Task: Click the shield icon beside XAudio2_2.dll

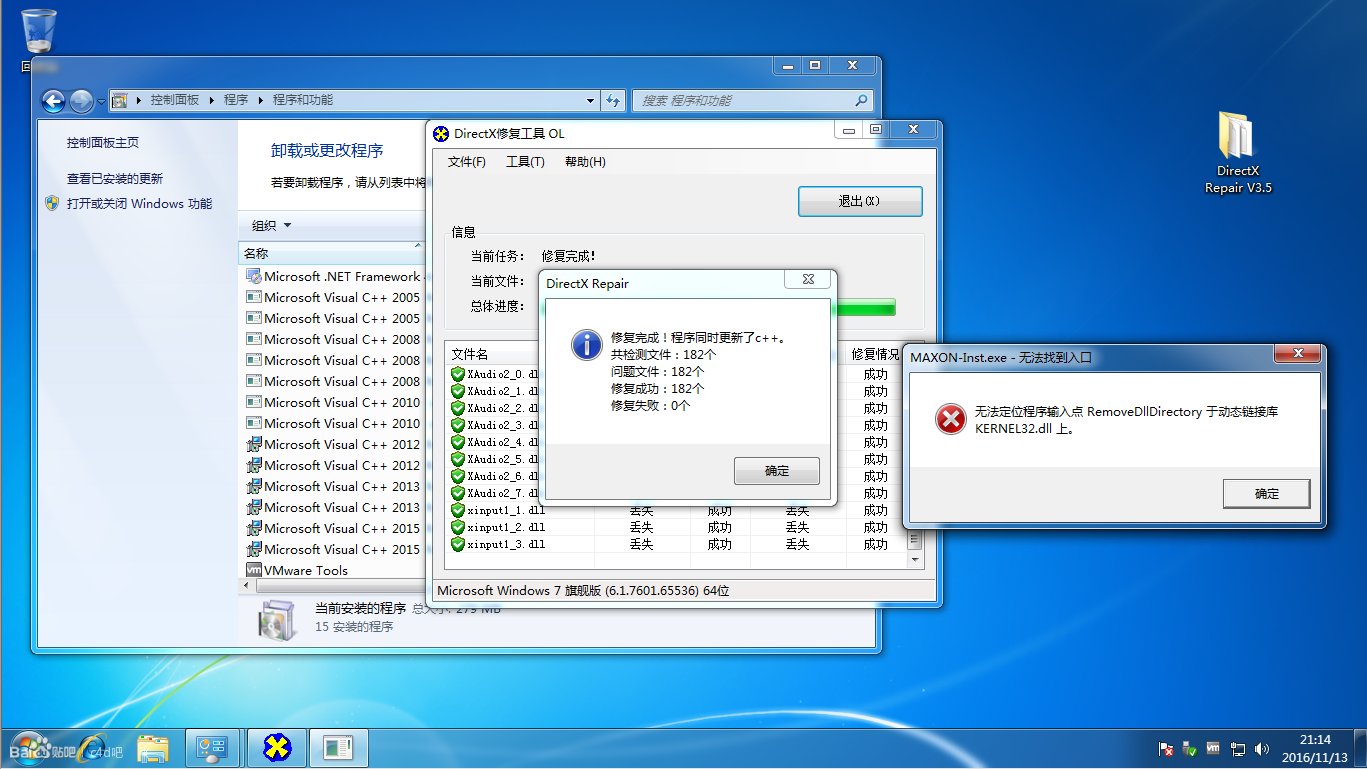Action: tap(458, 408)
